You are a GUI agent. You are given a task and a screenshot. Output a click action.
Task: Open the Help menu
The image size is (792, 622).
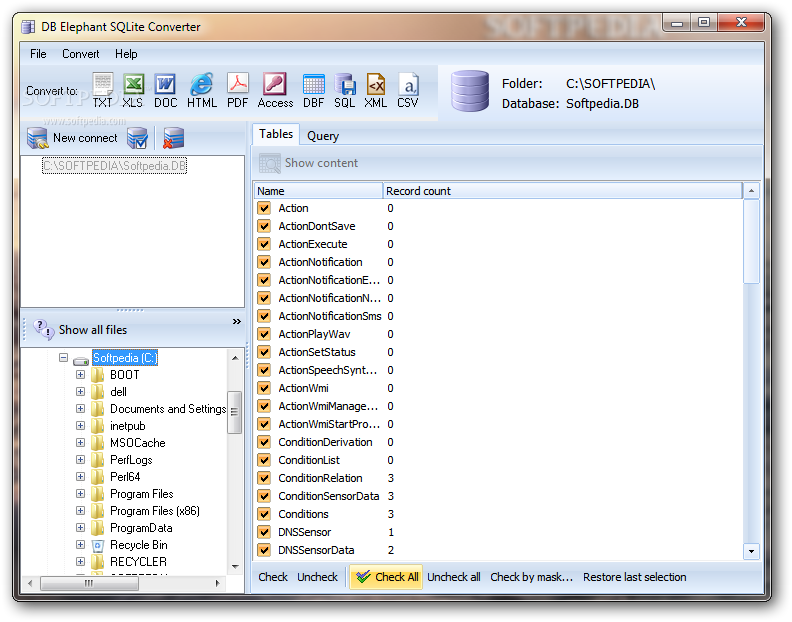point(126,54)
